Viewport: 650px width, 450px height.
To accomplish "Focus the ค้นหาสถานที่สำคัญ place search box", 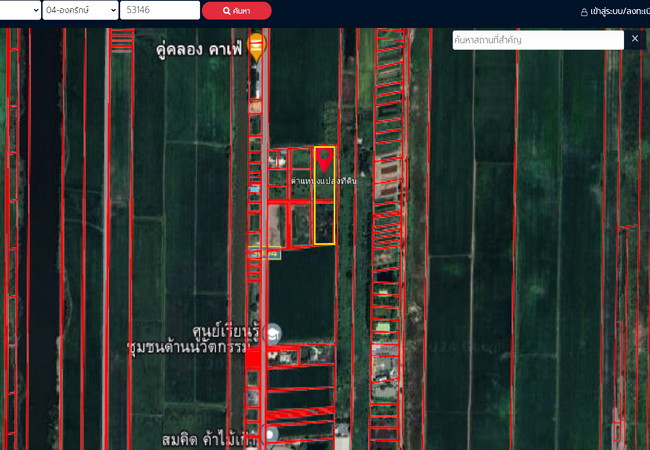I will point(538,40).
